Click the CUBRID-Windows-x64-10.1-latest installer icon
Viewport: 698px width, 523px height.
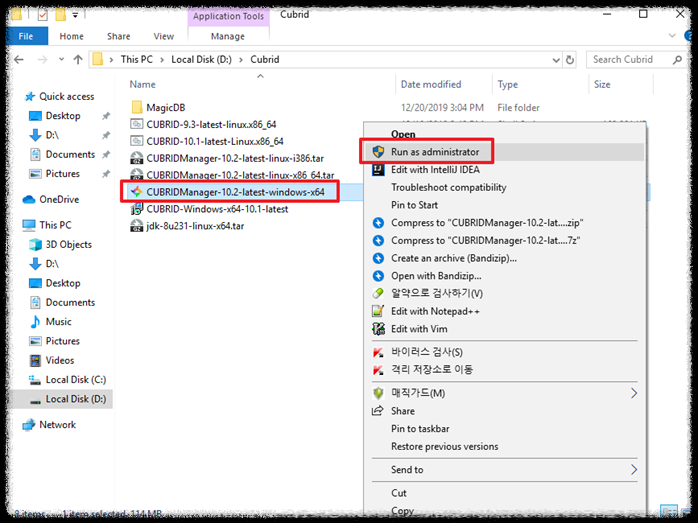(x=137, y=209)
